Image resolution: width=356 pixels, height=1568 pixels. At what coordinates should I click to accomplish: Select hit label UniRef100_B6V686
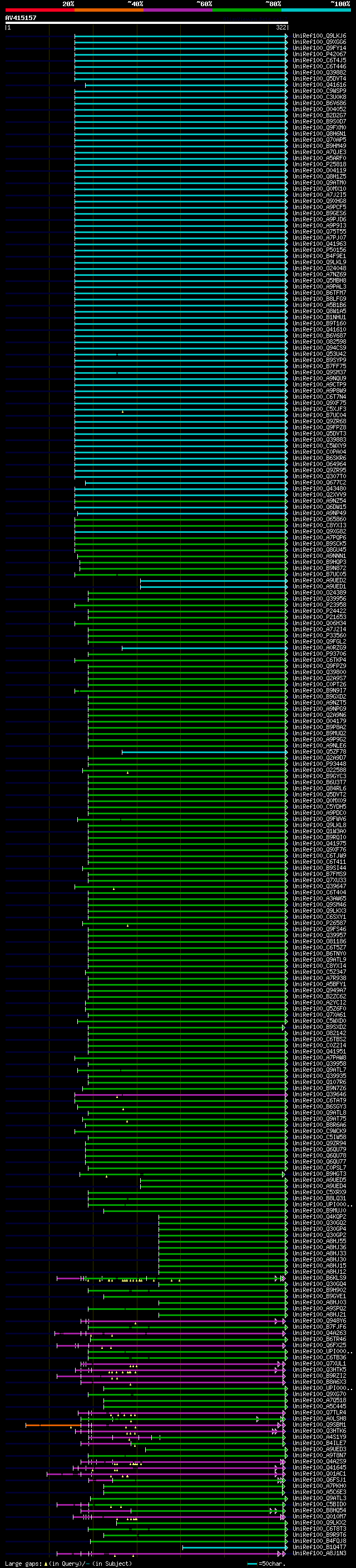coord(319,103)
